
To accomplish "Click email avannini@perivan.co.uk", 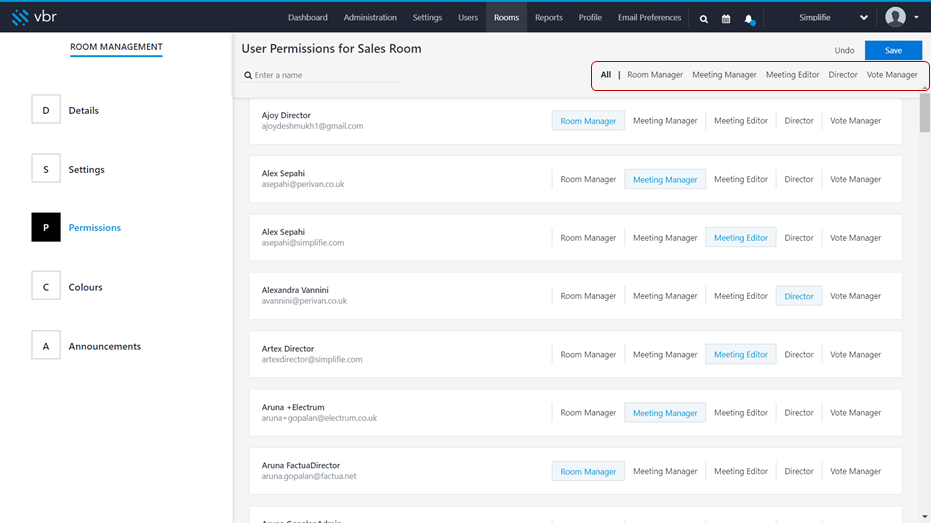I will click(x=304, y=301).
